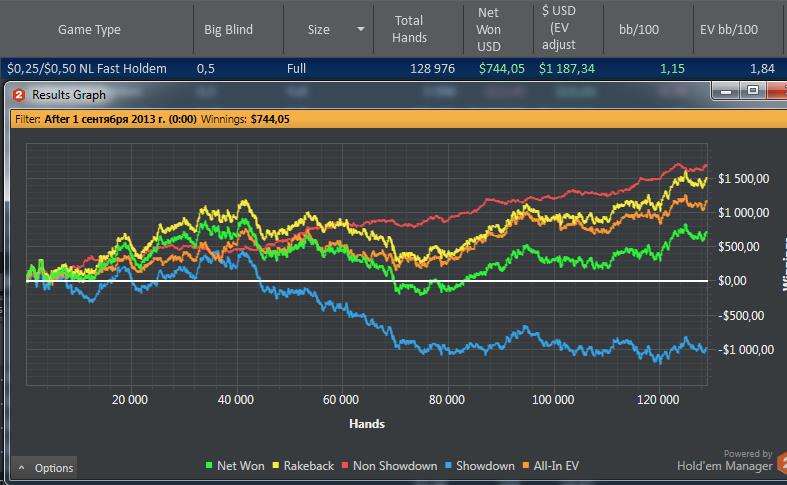Sort by $ USD EV adjust column
Viewport: 787px width, 485px height.
(559, 28)
